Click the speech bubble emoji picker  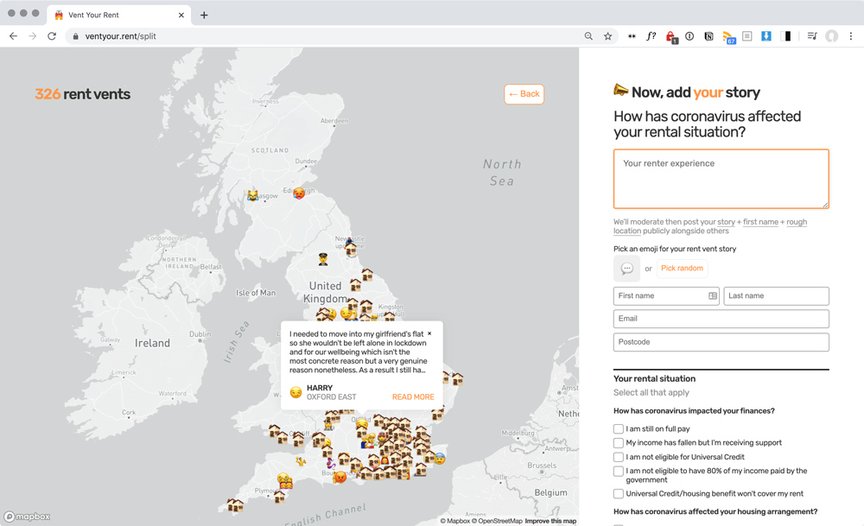626,268
